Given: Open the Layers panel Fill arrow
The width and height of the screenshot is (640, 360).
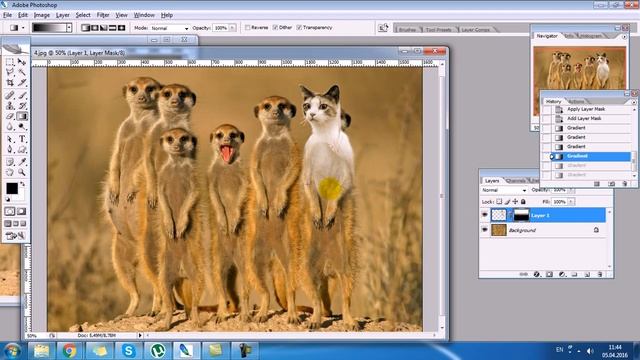Looking at the screenshot, I should [571, 202].
